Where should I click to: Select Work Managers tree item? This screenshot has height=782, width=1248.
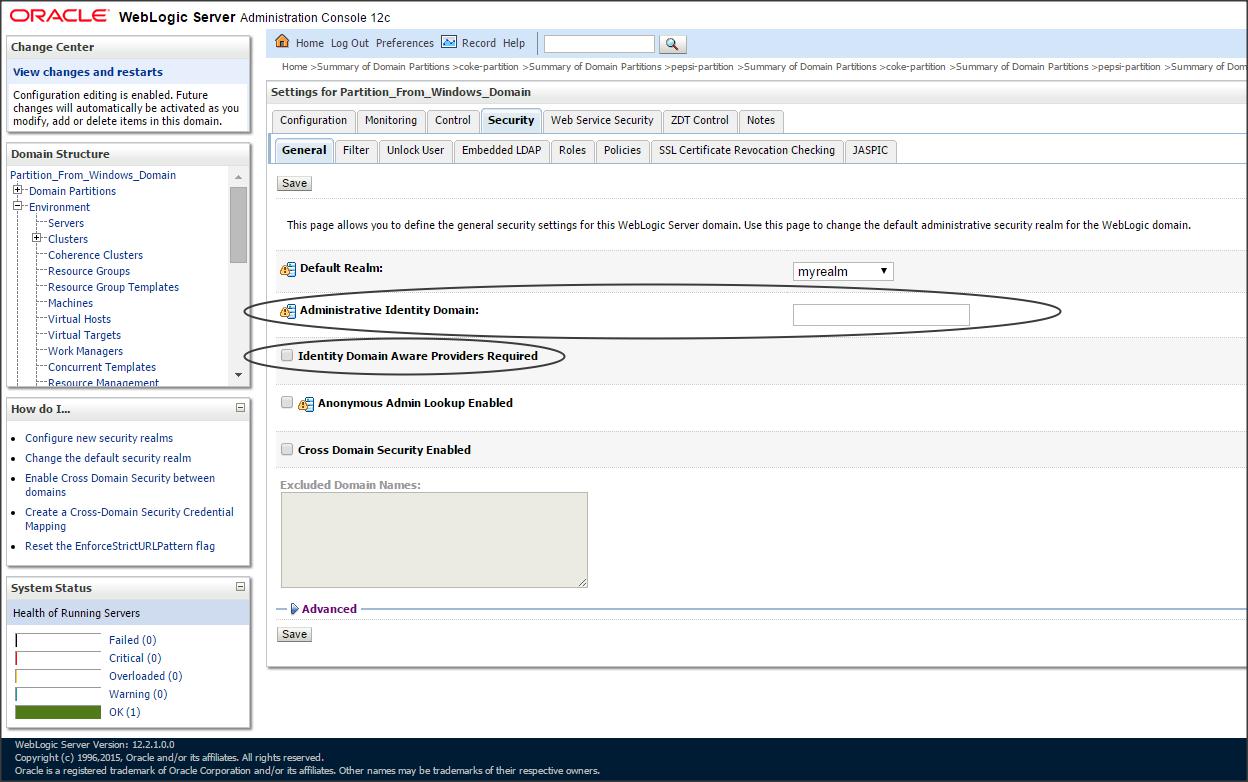[85, 351]
